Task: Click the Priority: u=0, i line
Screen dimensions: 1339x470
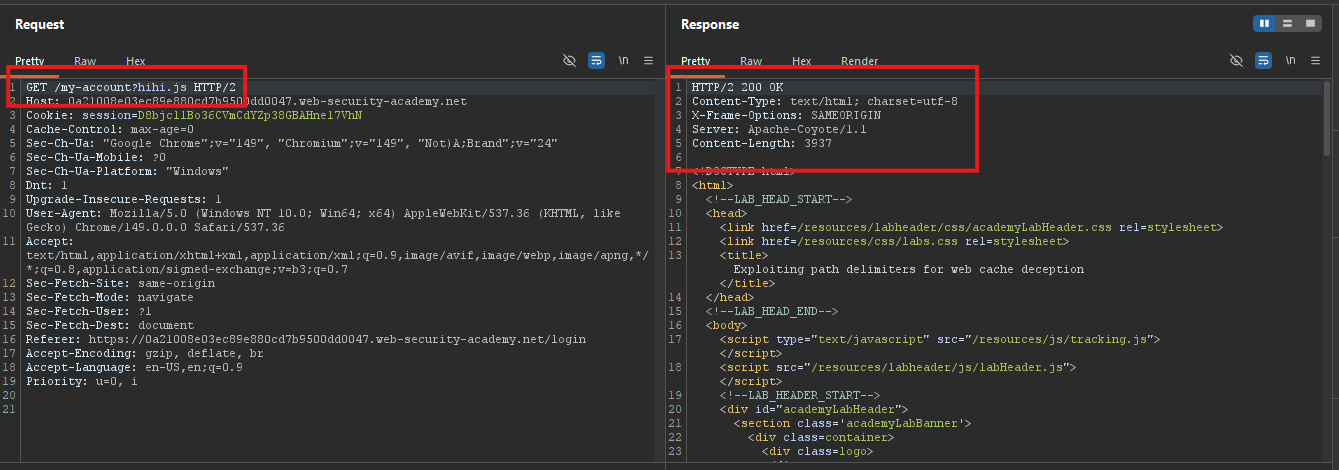Action: coord(82,381)
